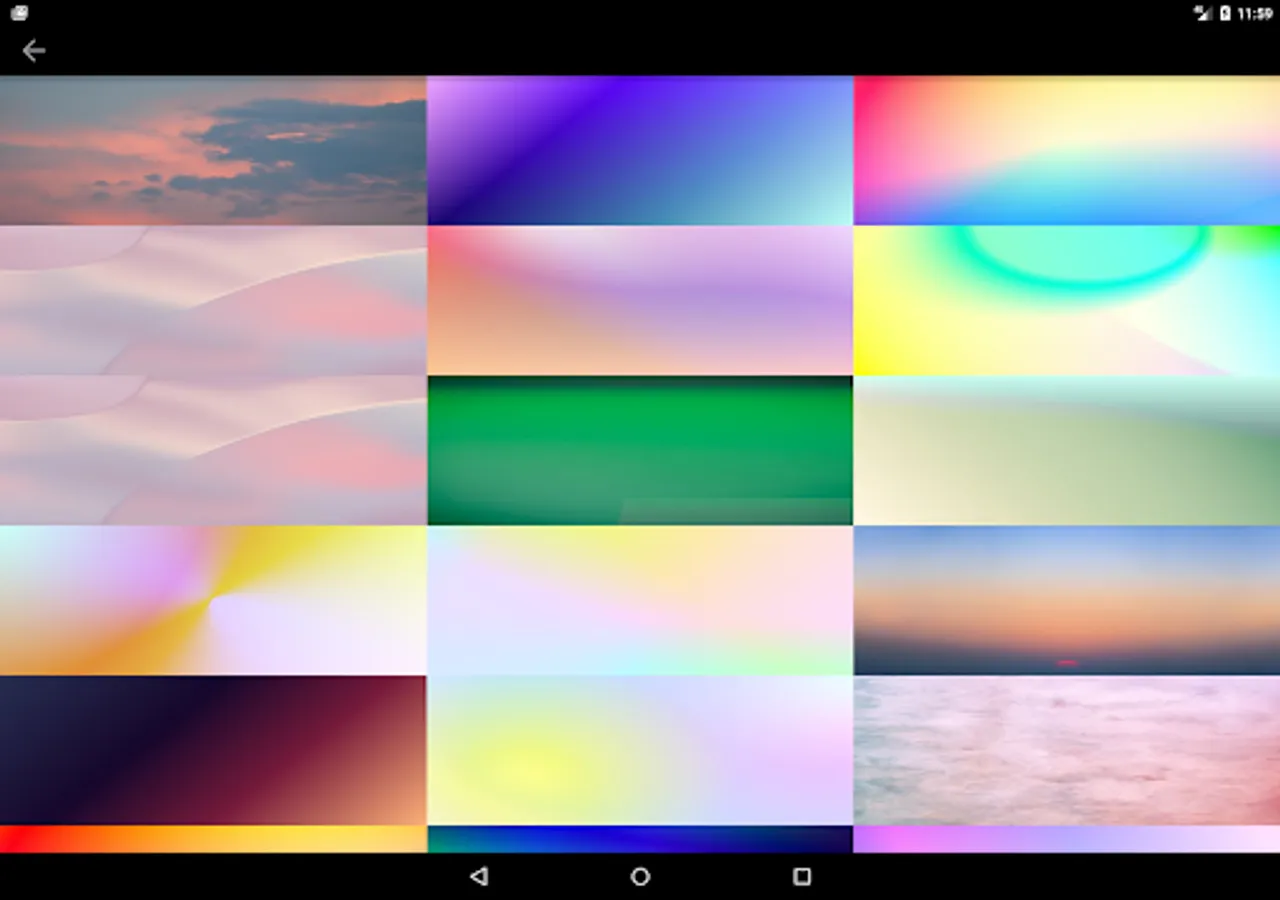The image size is (1280, 900).
Task: Choose the solid green gradient wallpaper
Action: [x=640, y=450]
